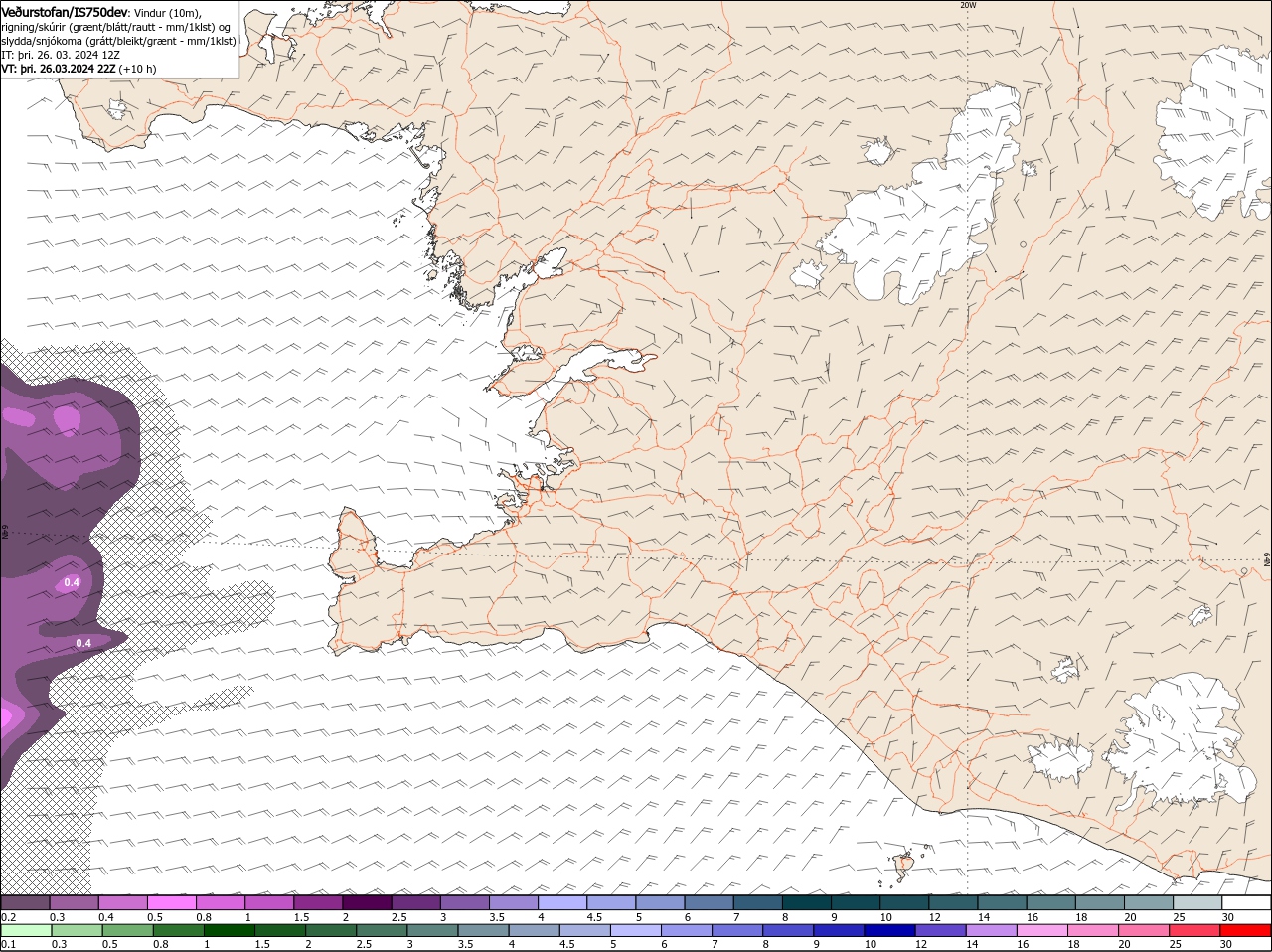Pick the deep navy 10–12 swatch, green-red legend
1272x952 pixels.
tap(890, 931)
